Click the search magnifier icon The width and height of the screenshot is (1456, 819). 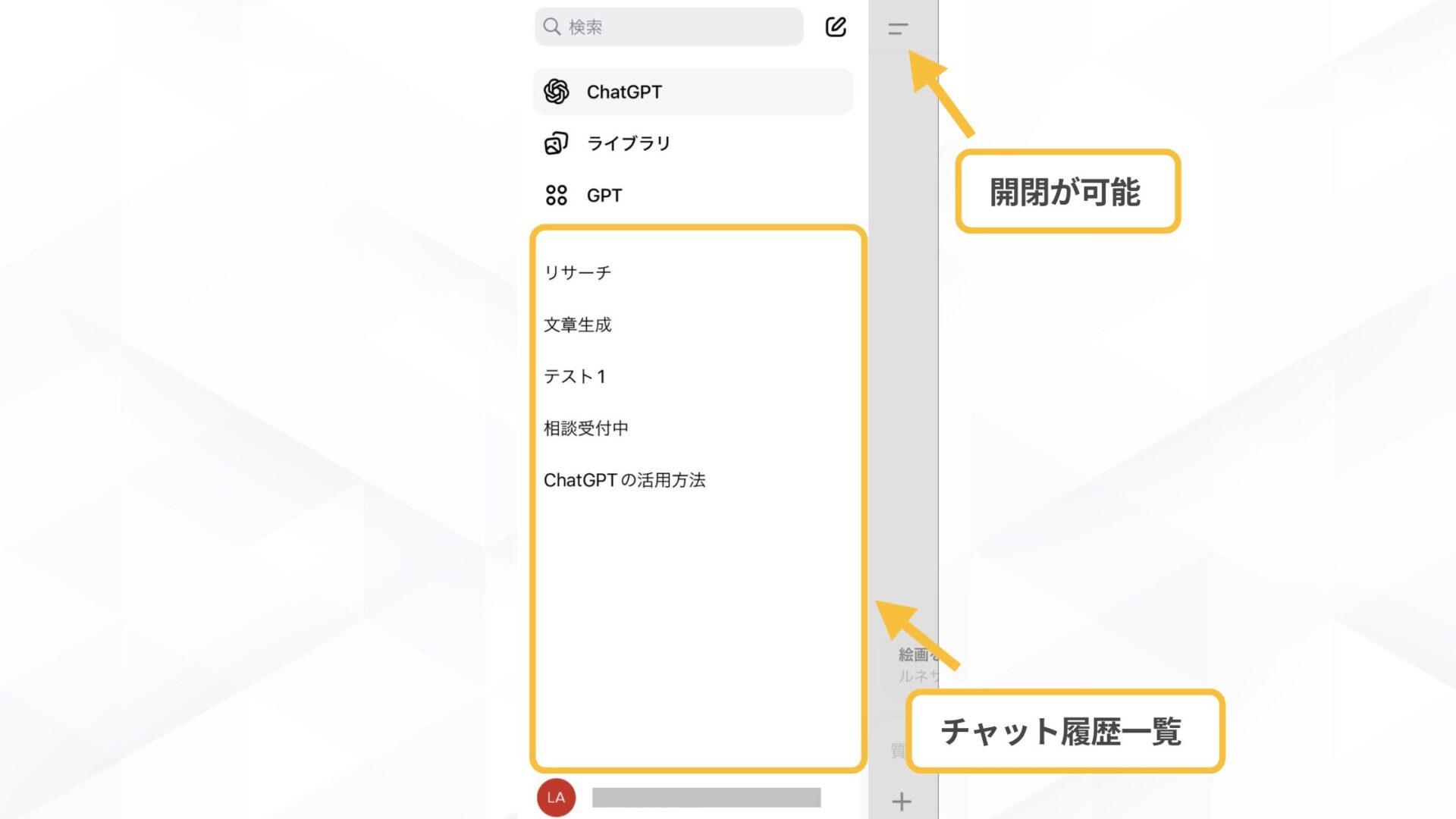(x=551, y=27)
